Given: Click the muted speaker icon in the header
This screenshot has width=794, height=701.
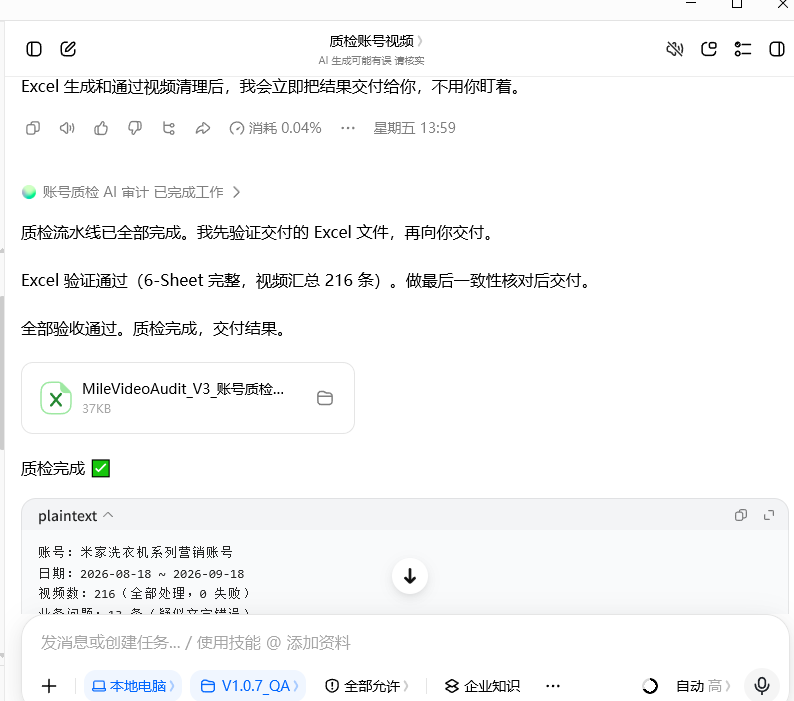Looking at the screenshot, I should click(x=674, y=49).
